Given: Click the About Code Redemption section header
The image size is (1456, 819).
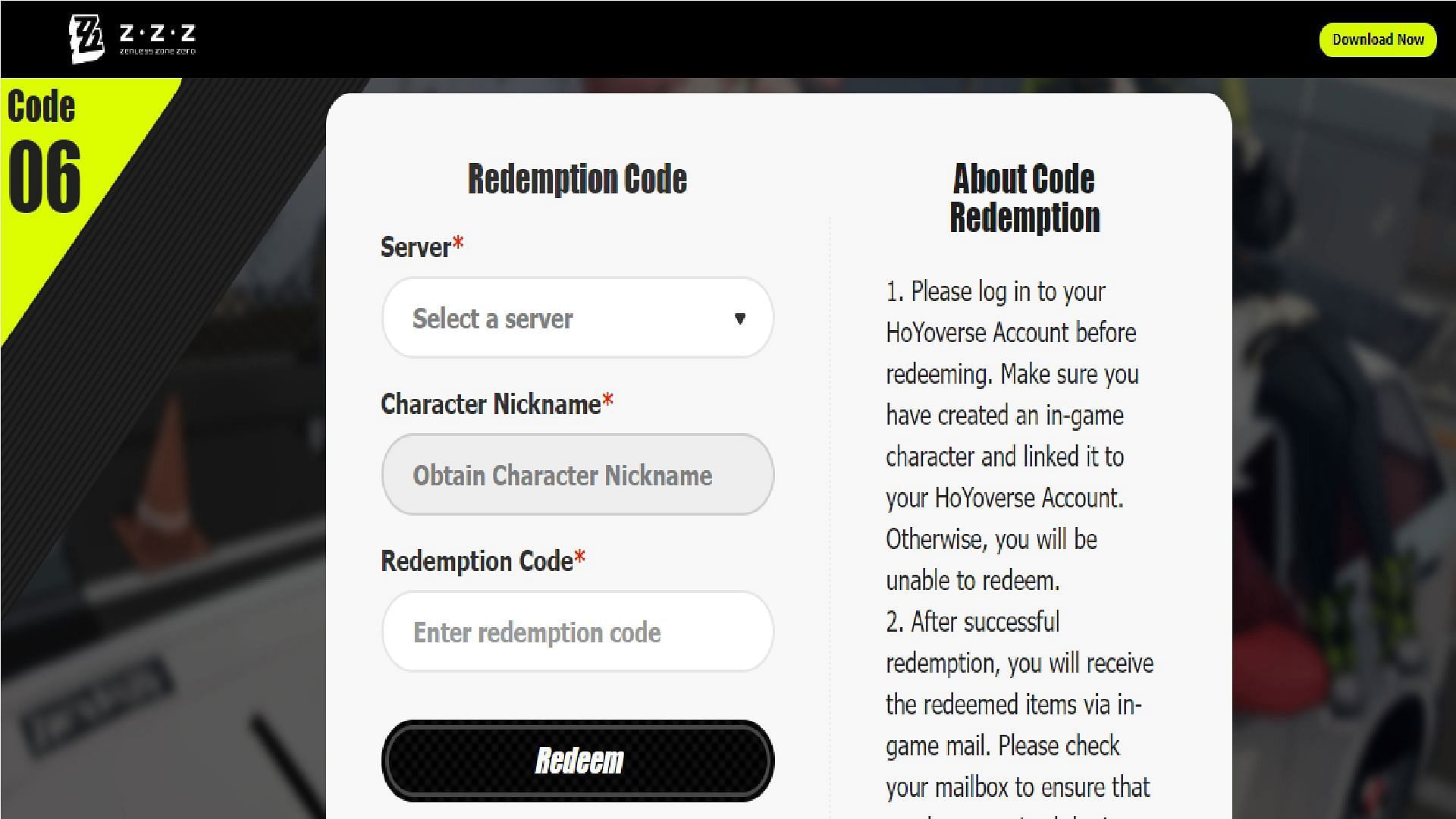Looking at the screenshot, I should 1024,196.
